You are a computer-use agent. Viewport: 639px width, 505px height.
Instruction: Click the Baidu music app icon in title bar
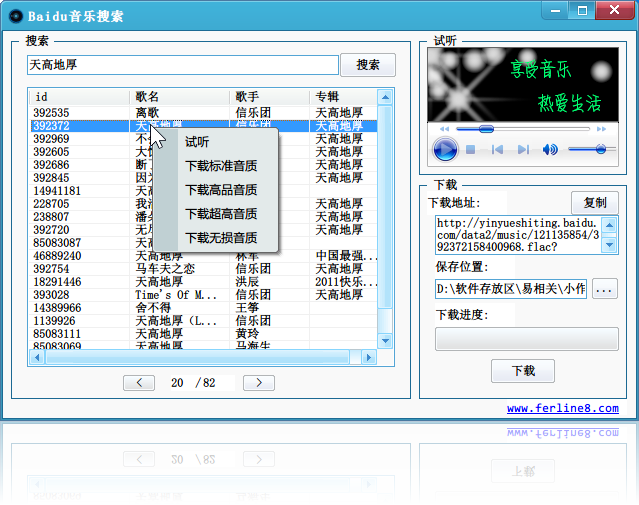(x=15, y=16)
